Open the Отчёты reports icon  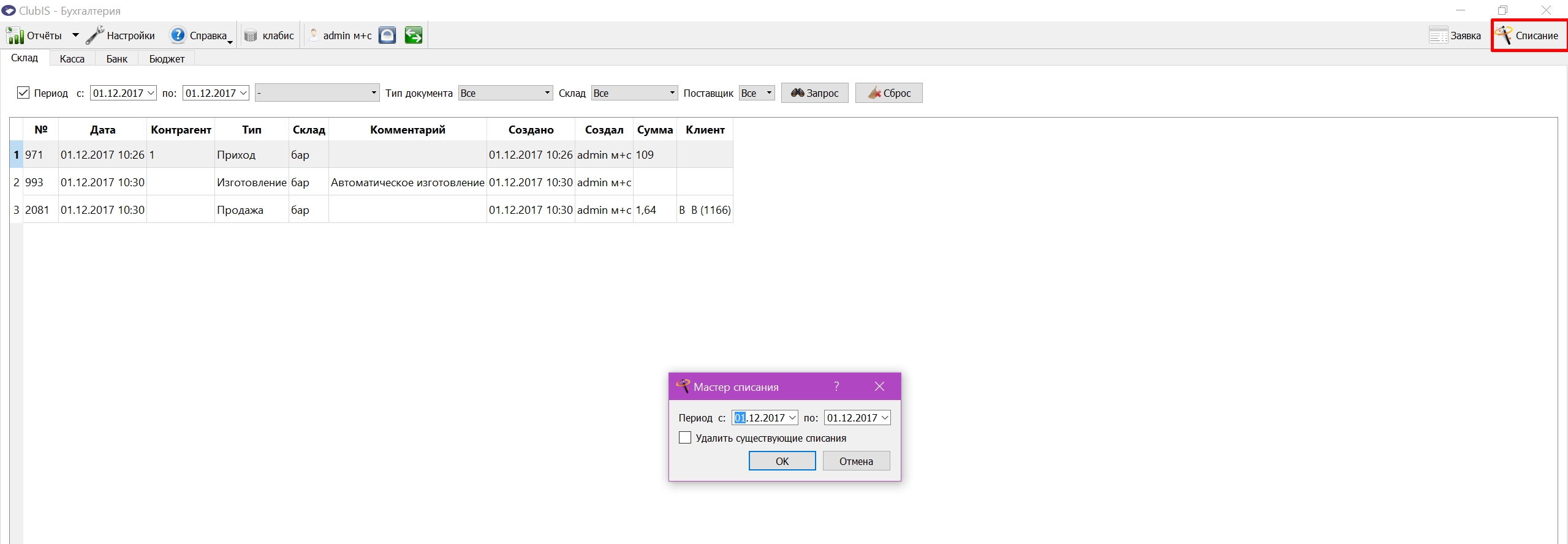(x=15, y=36)
